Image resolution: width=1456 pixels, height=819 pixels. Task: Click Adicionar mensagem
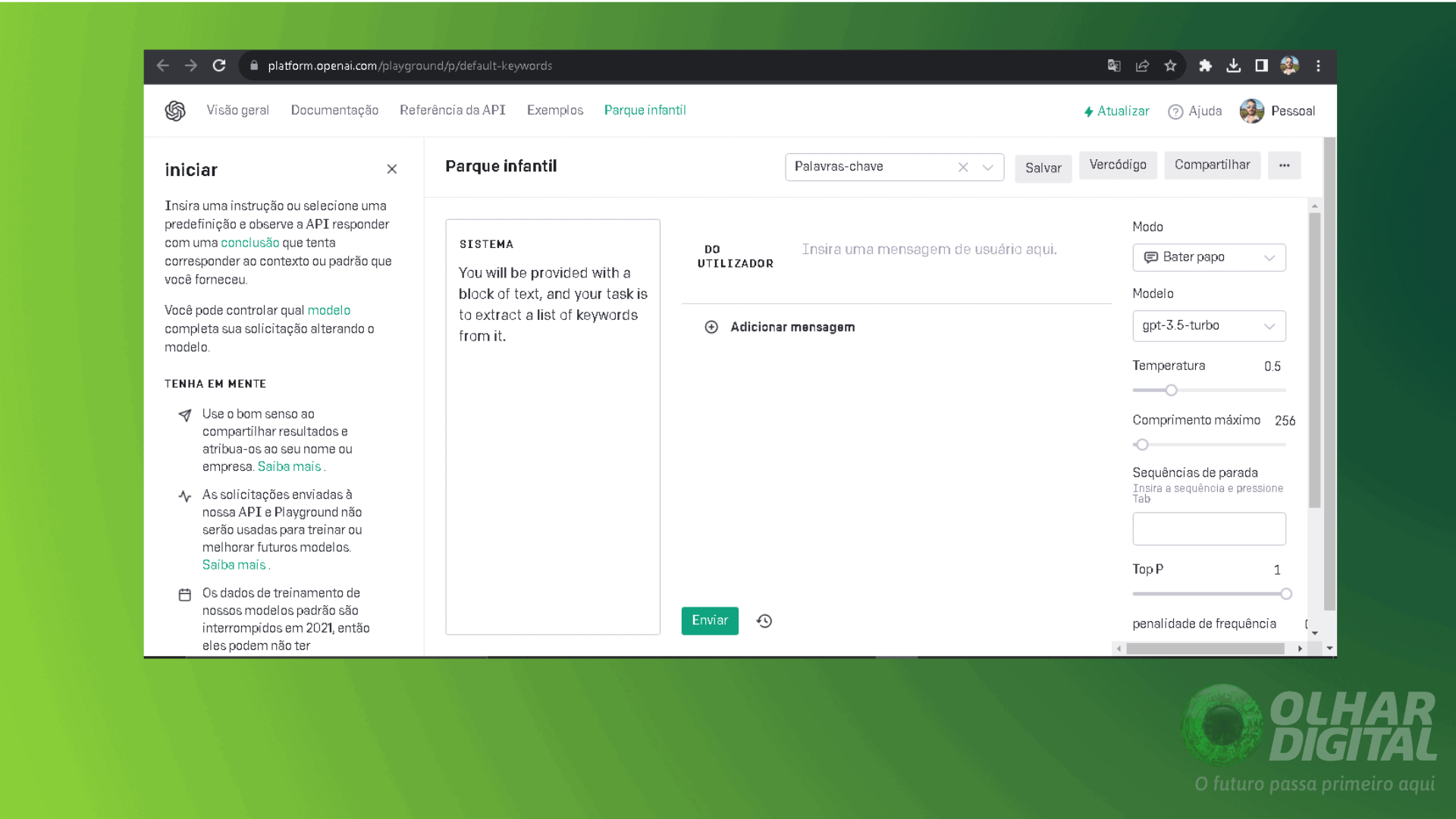coord(792,327)
